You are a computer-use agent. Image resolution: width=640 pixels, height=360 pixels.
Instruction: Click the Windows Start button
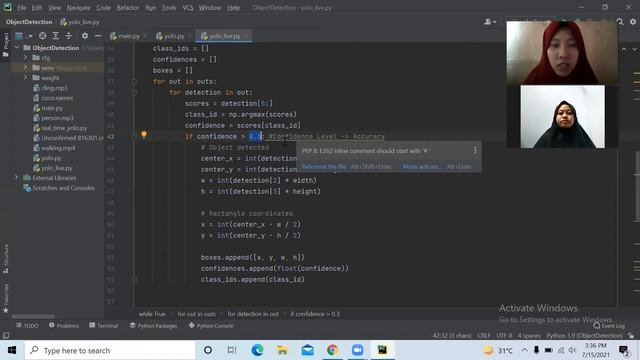click(x=12, y=350)
